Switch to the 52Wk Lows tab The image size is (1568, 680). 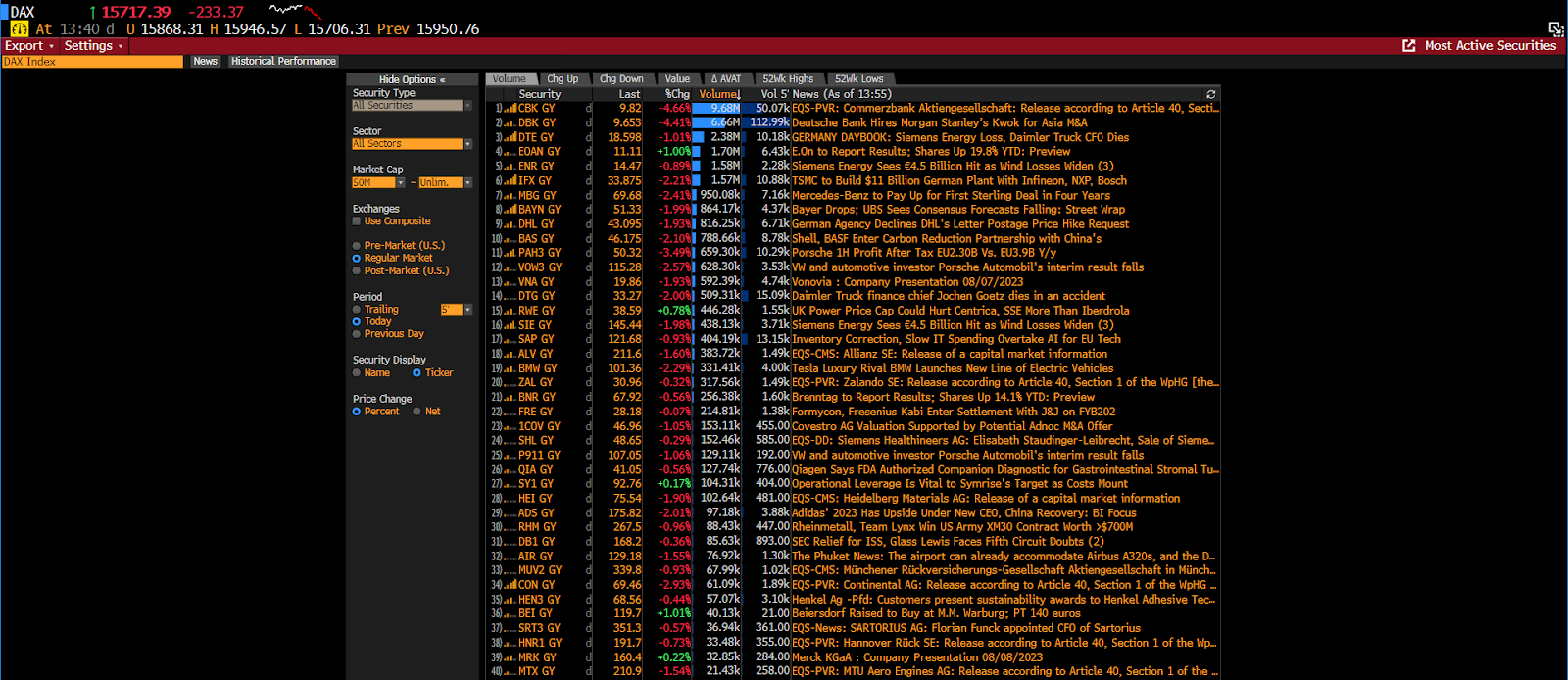[859, 79]
